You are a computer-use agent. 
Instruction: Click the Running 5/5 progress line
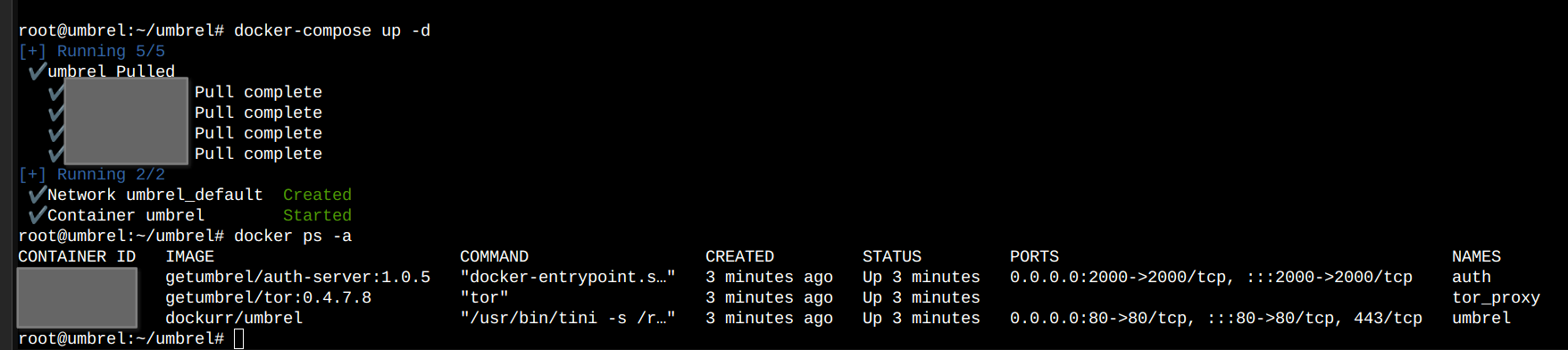click(x=91, y=51)
